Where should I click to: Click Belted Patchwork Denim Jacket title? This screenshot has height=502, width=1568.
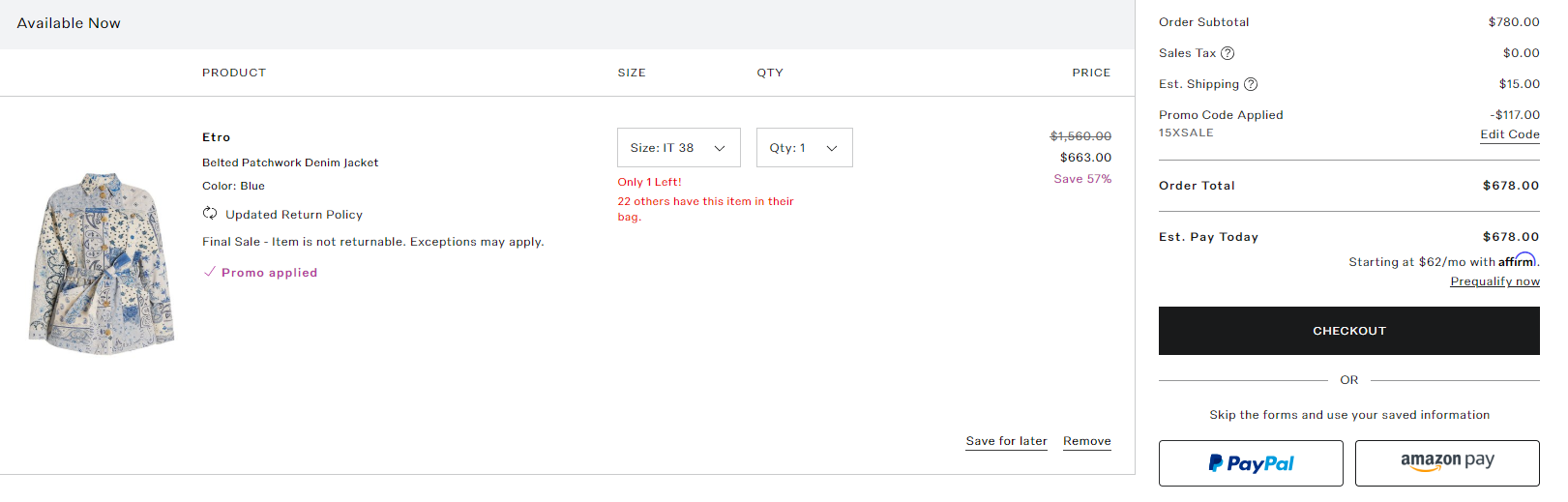point(290,162)
